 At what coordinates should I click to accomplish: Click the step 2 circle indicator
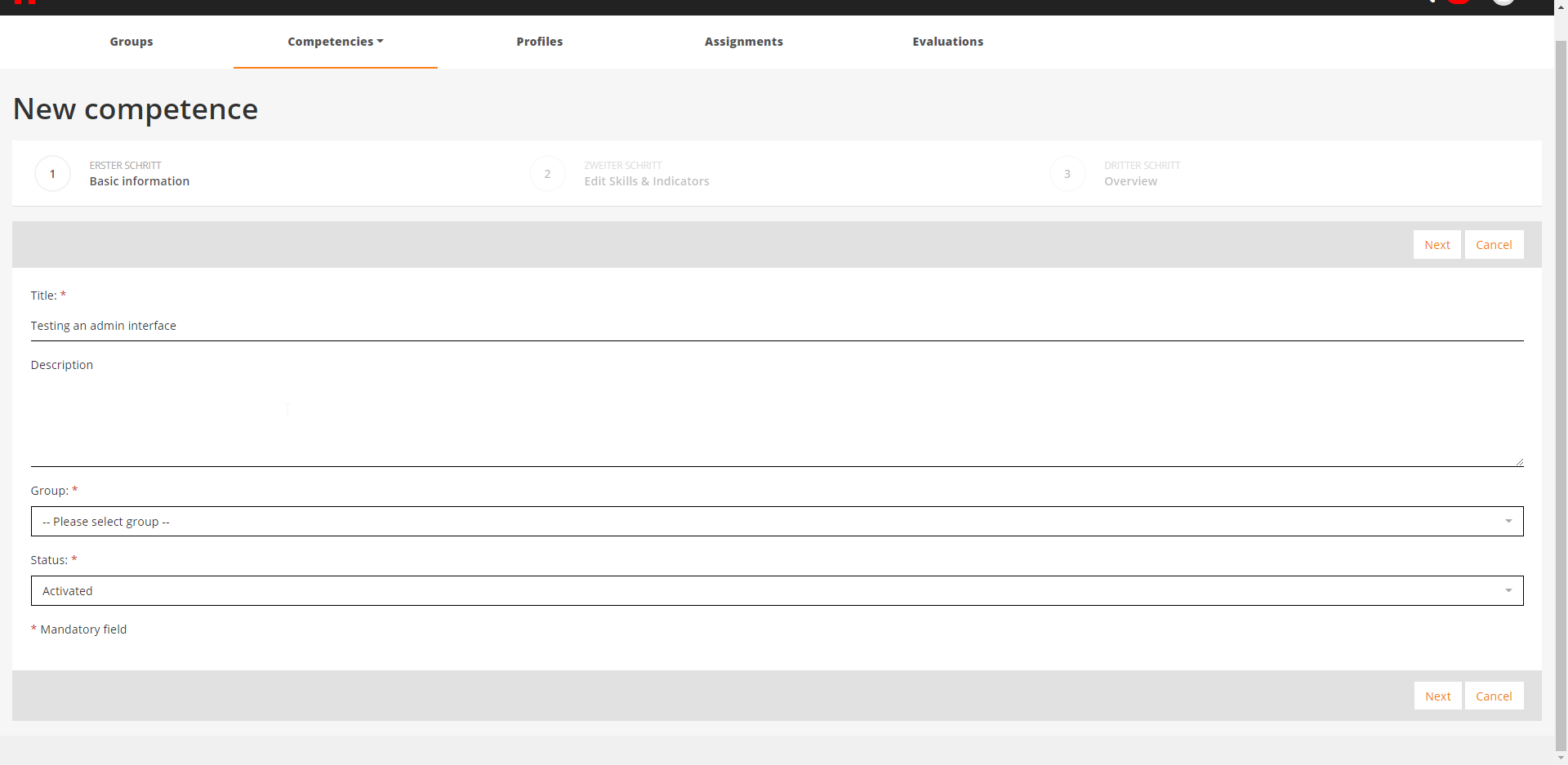coord(547,174)
